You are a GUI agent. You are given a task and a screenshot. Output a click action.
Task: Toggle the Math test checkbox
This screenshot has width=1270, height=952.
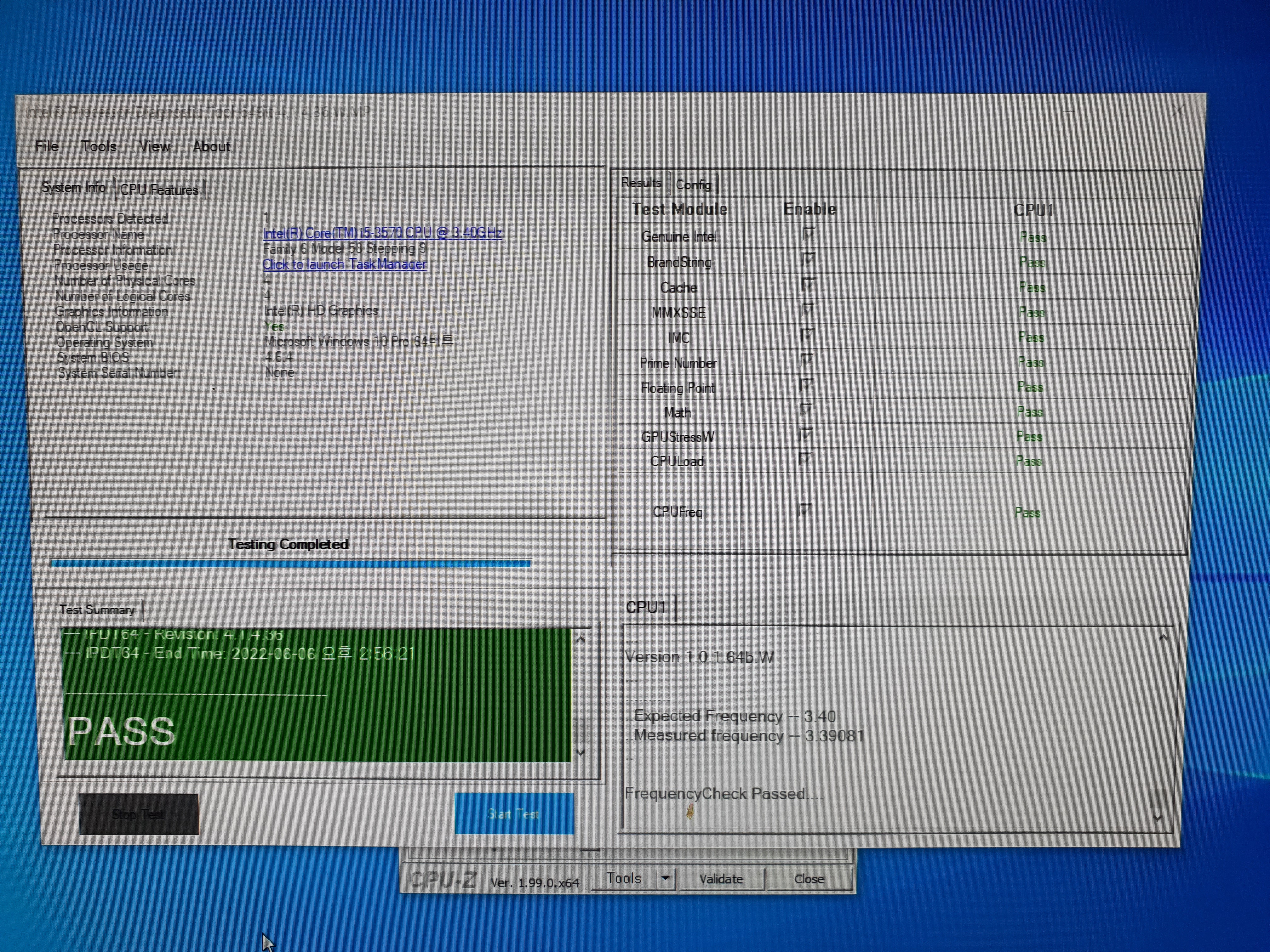pyautogui.click(x=805, y=410)
